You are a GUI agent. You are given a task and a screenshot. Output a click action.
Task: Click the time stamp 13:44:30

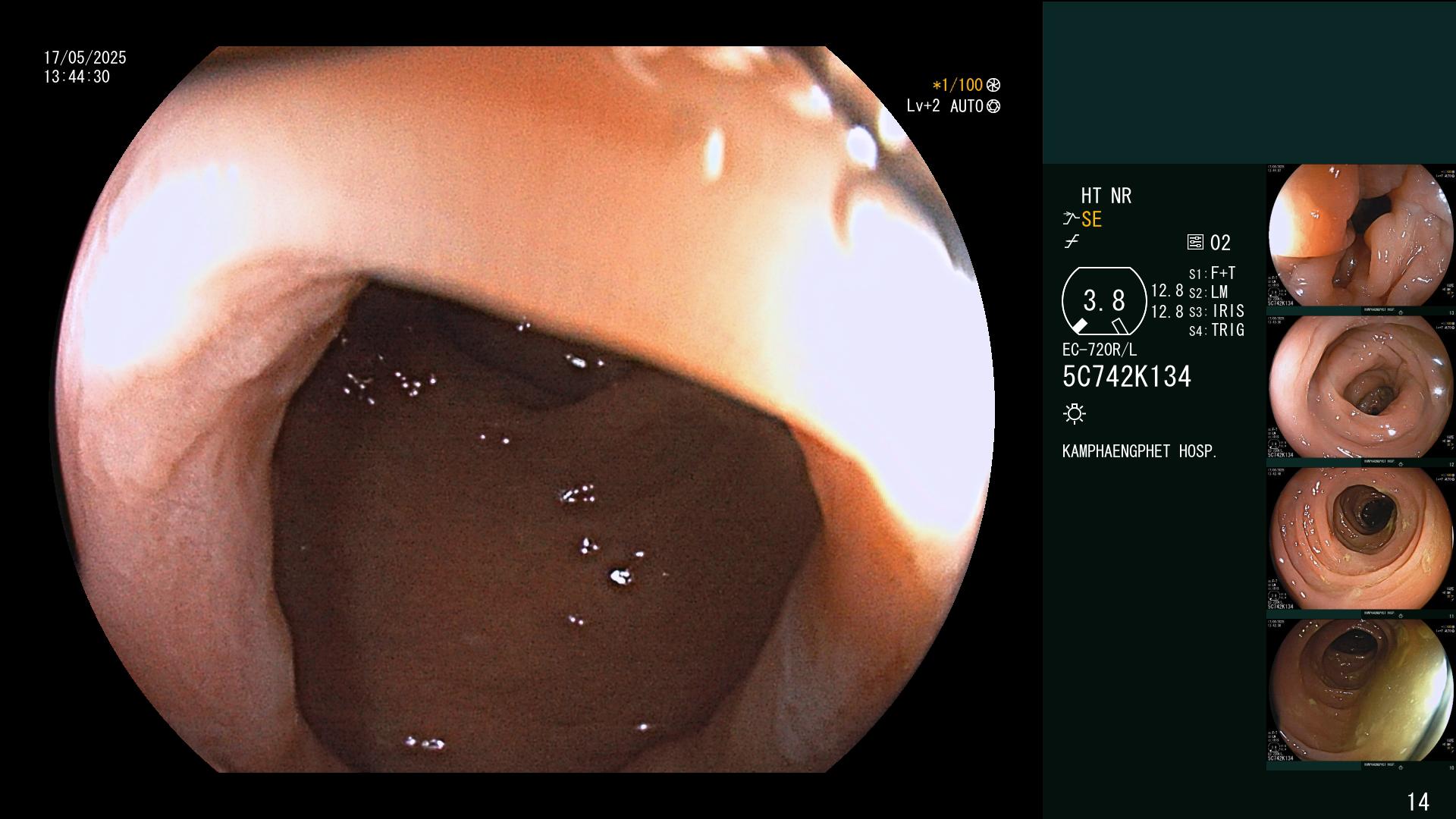pos(77,77)
